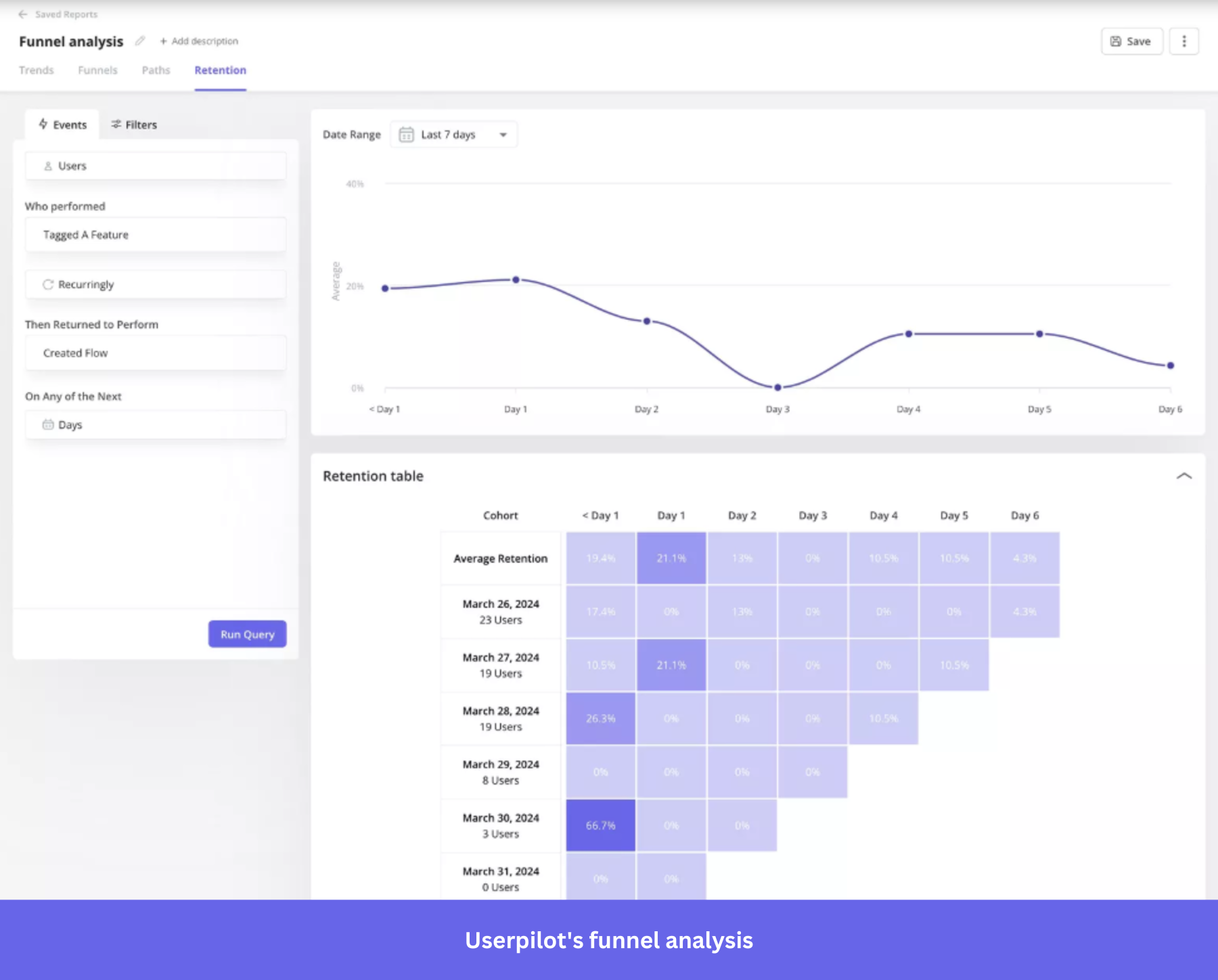Click Add description
This screenshot has width=1218, height=980.
click(199, 41)
